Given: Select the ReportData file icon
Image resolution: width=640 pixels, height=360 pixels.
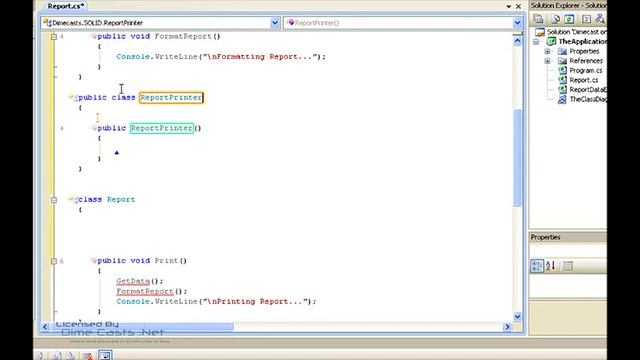Looking at the screenshot, I should [562, 89].
